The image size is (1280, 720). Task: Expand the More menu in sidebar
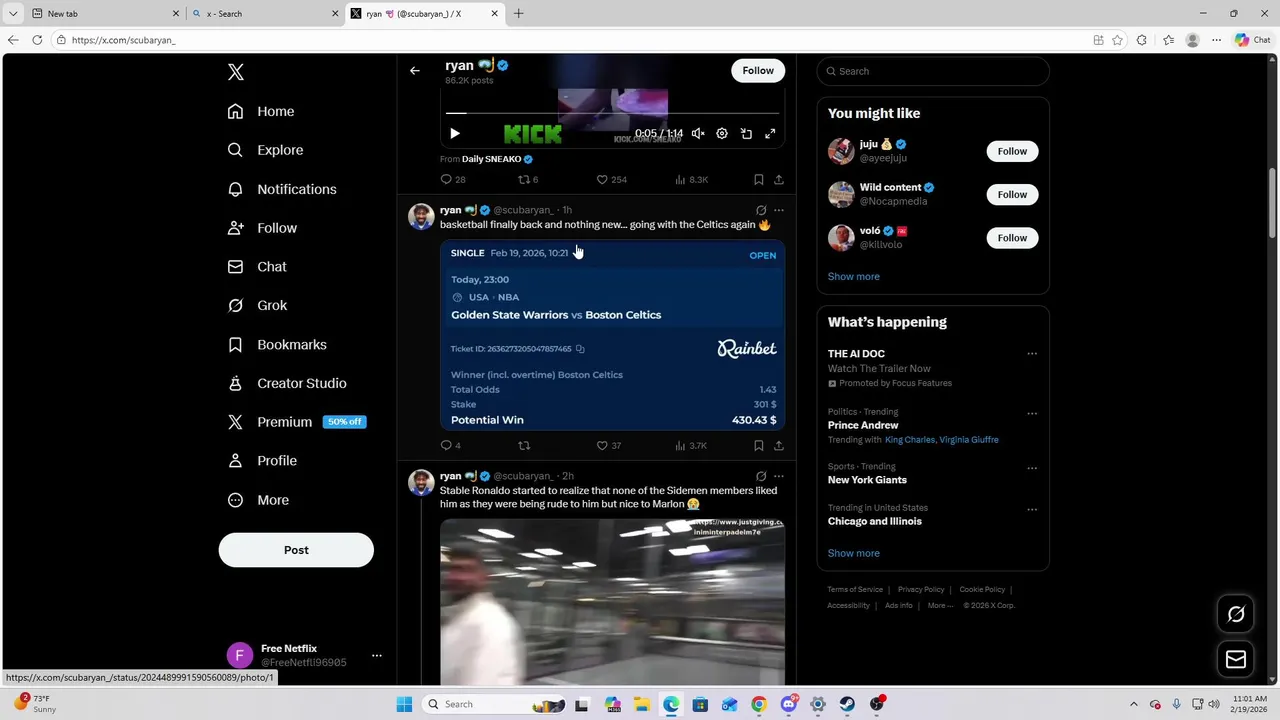click(258, 500)
